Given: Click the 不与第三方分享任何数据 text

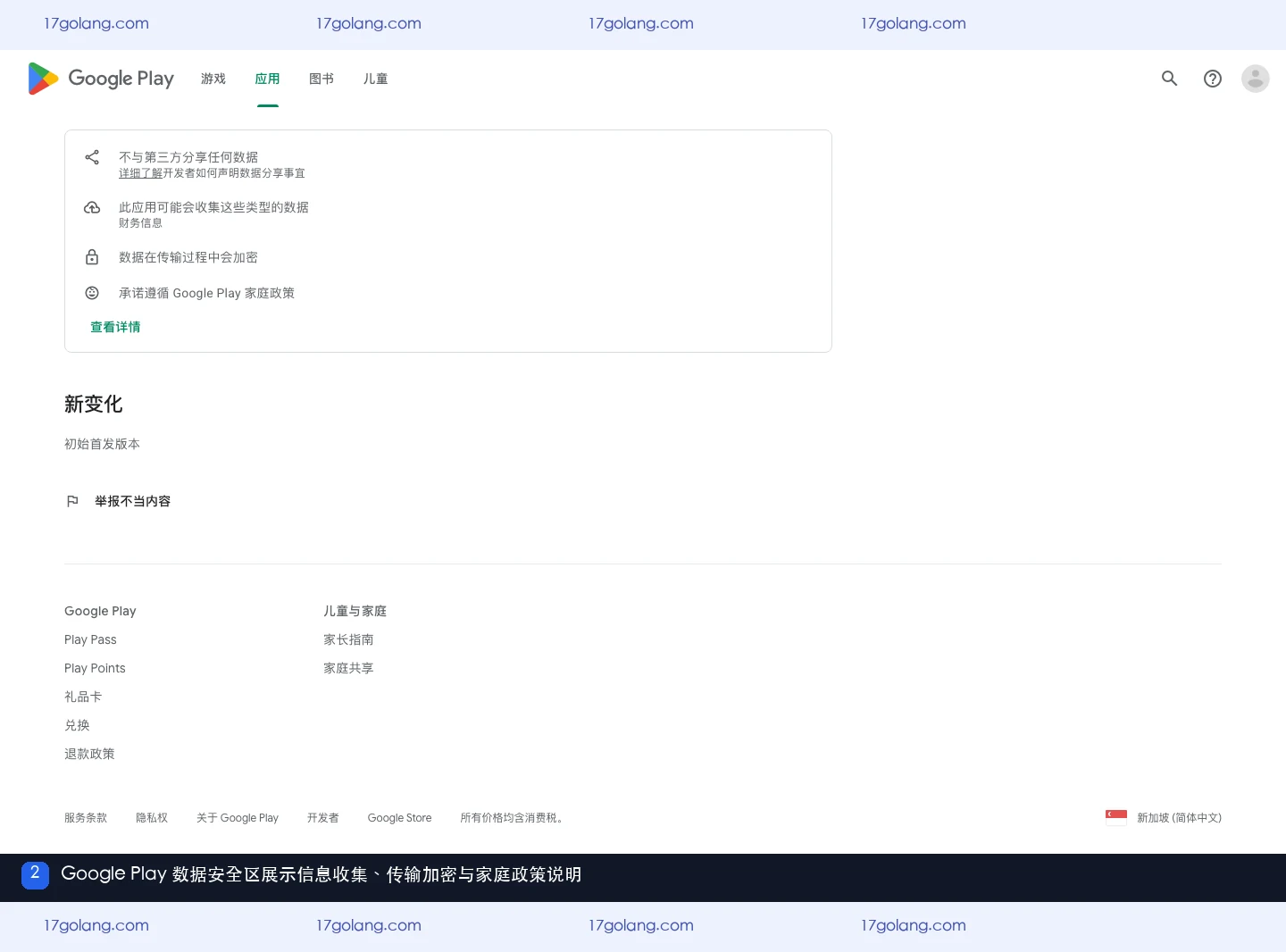Looking at the screenshot, I should 188,157.
